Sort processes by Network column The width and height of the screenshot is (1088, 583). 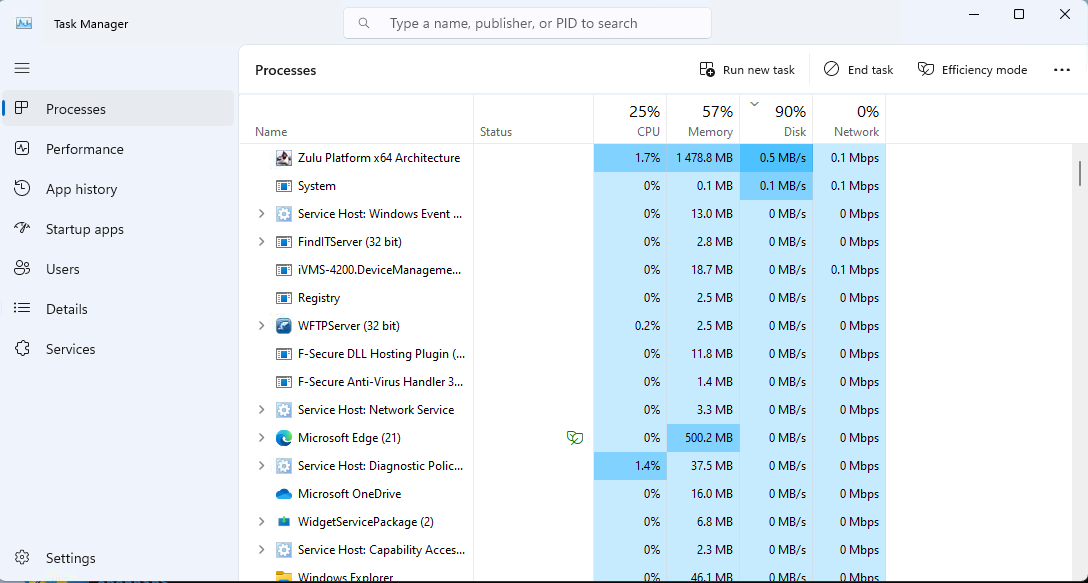(x=849, y=119)
